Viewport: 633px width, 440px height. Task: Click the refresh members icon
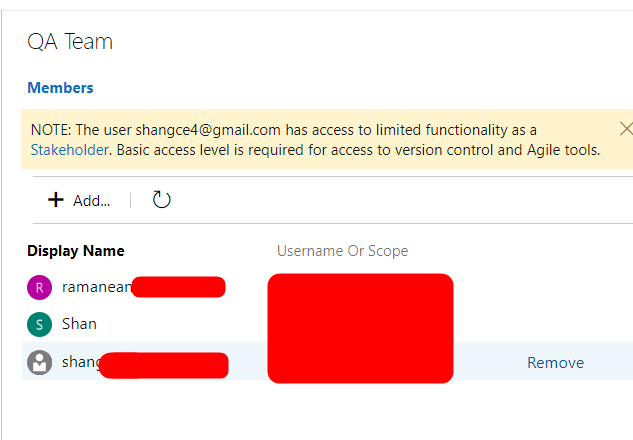pyautogui.click(x=161, y=199)
